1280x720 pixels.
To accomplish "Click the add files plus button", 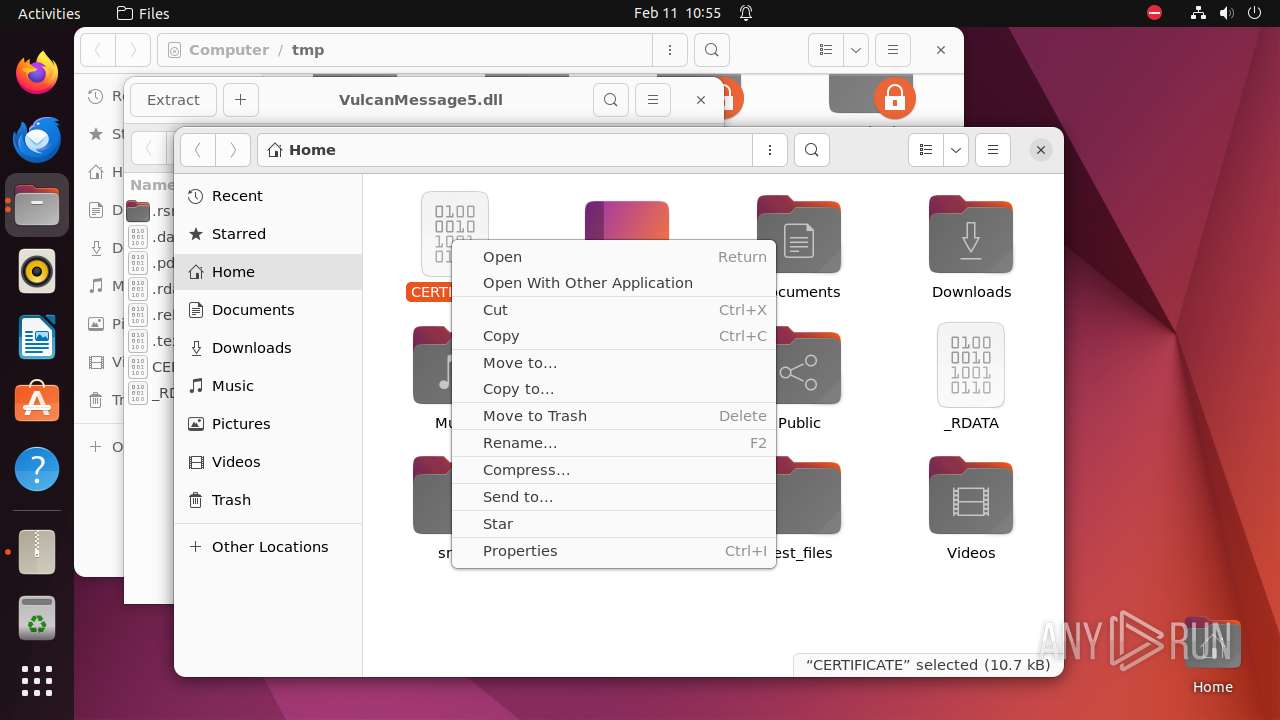I will click(241, 100).
